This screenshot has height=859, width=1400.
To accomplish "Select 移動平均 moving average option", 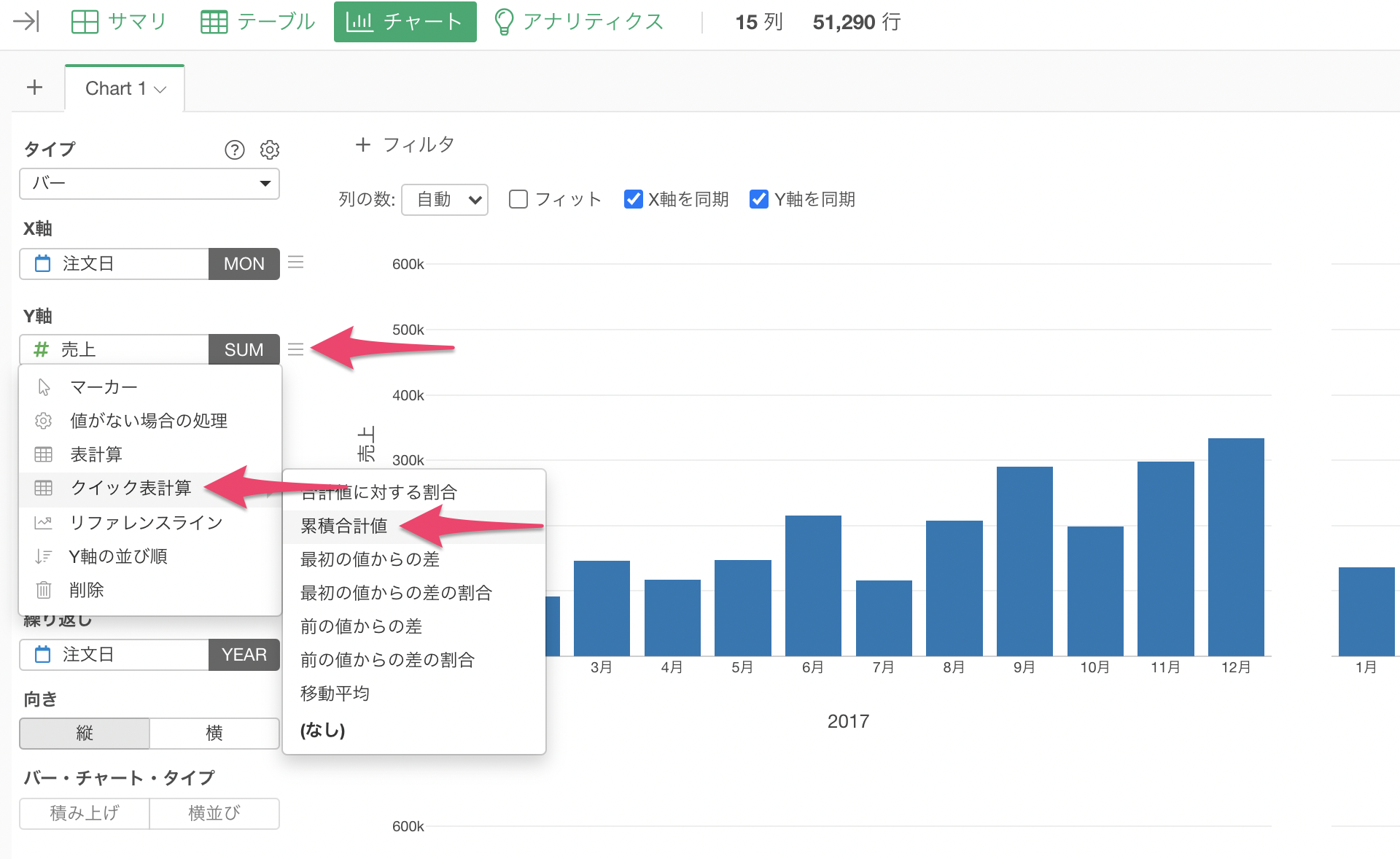I will [x=413, y=693].
